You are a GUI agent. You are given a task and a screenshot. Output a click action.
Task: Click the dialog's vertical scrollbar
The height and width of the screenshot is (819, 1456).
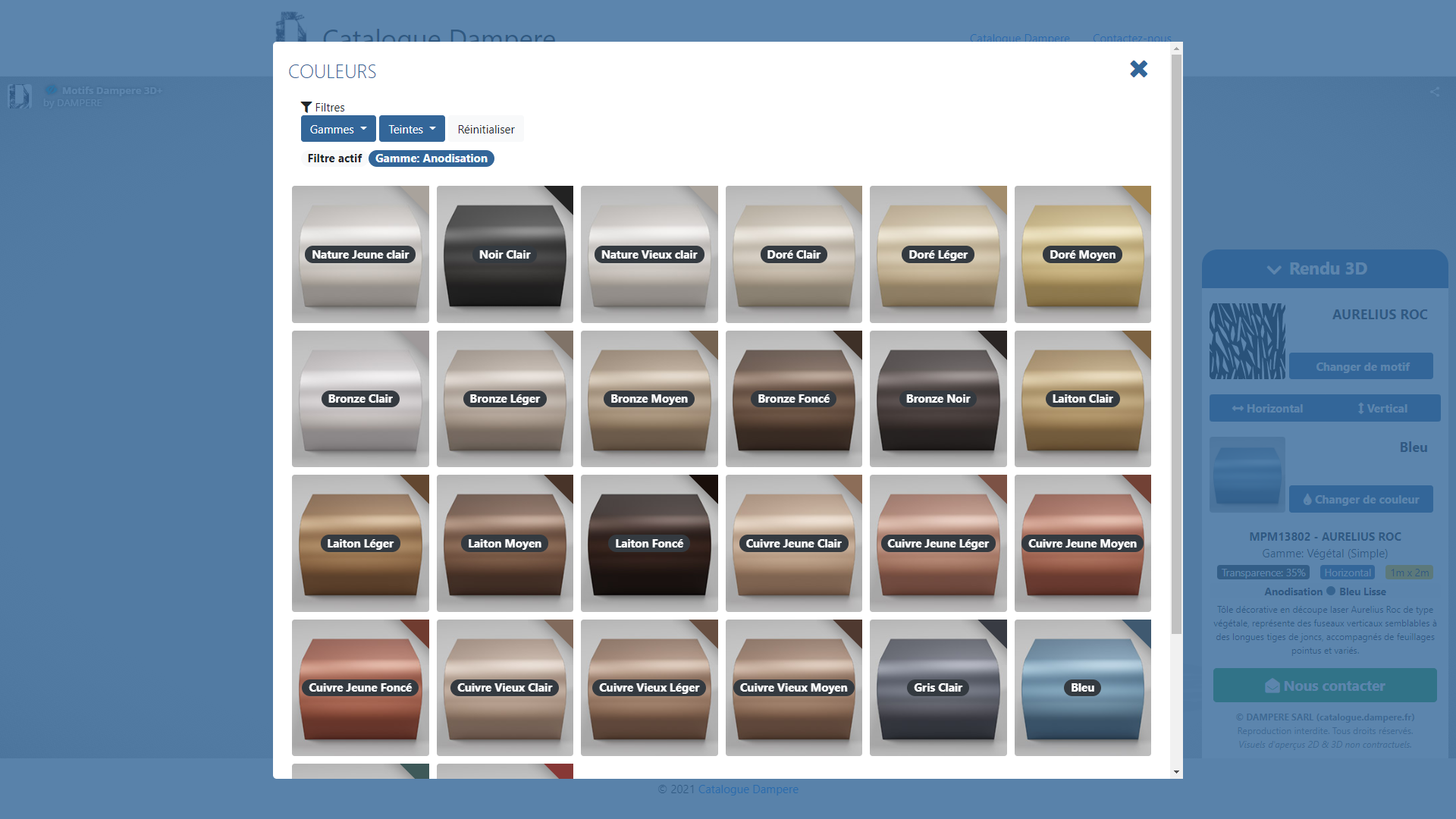click(x=1176, y=344)
